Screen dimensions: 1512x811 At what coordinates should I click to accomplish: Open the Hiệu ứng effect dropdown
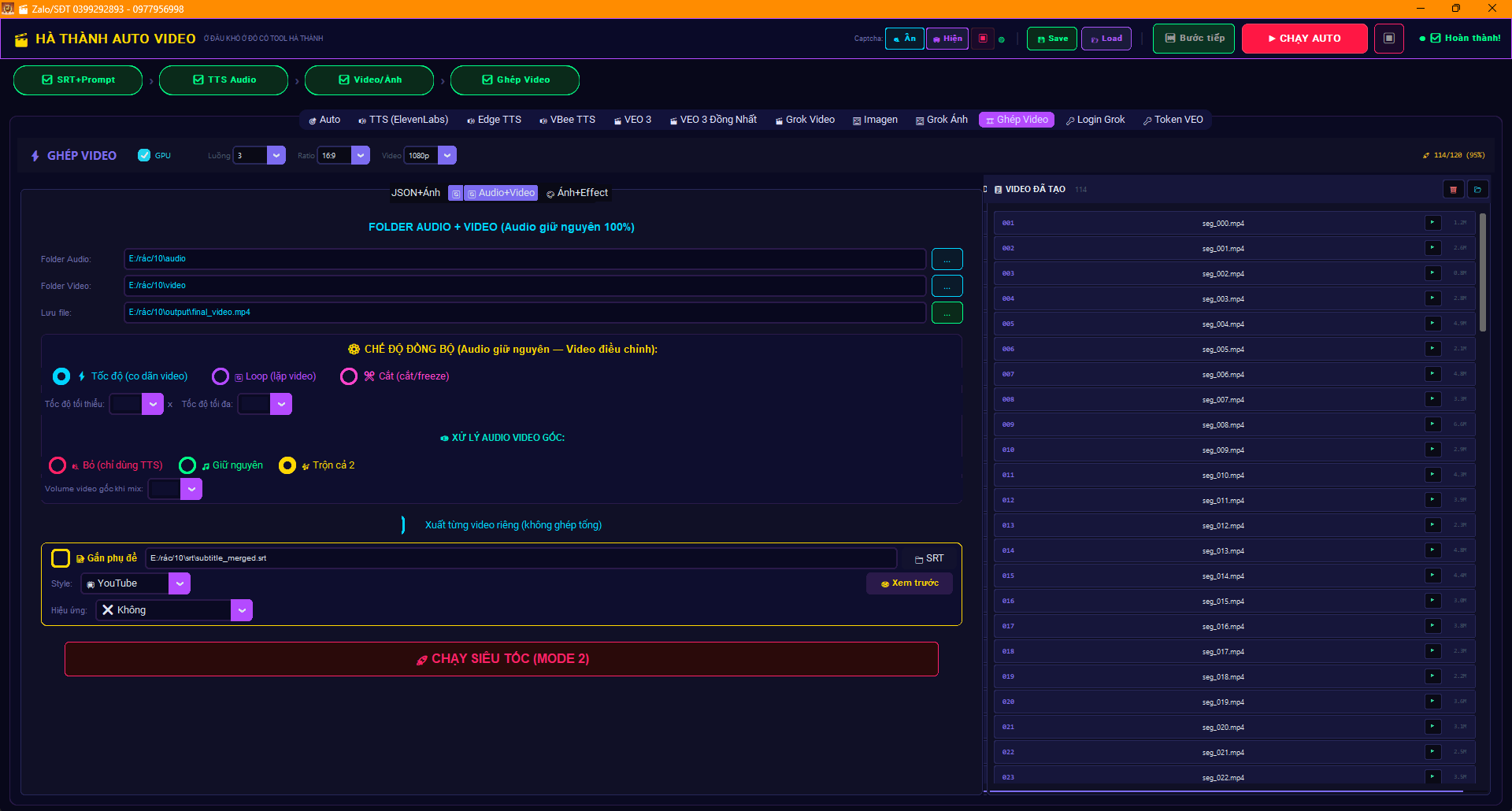coord(242,610)
